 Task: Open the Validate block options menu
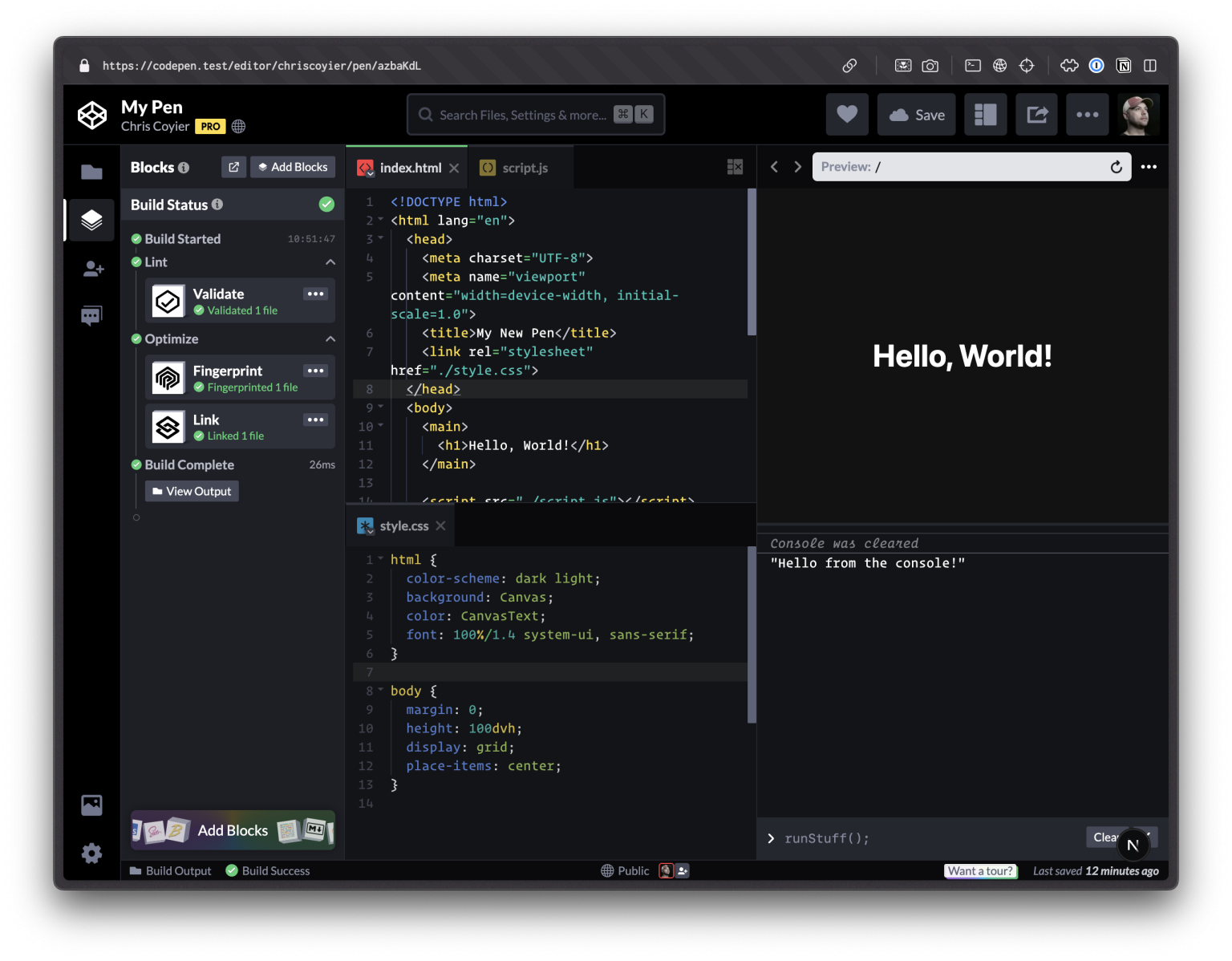point(315,294)
